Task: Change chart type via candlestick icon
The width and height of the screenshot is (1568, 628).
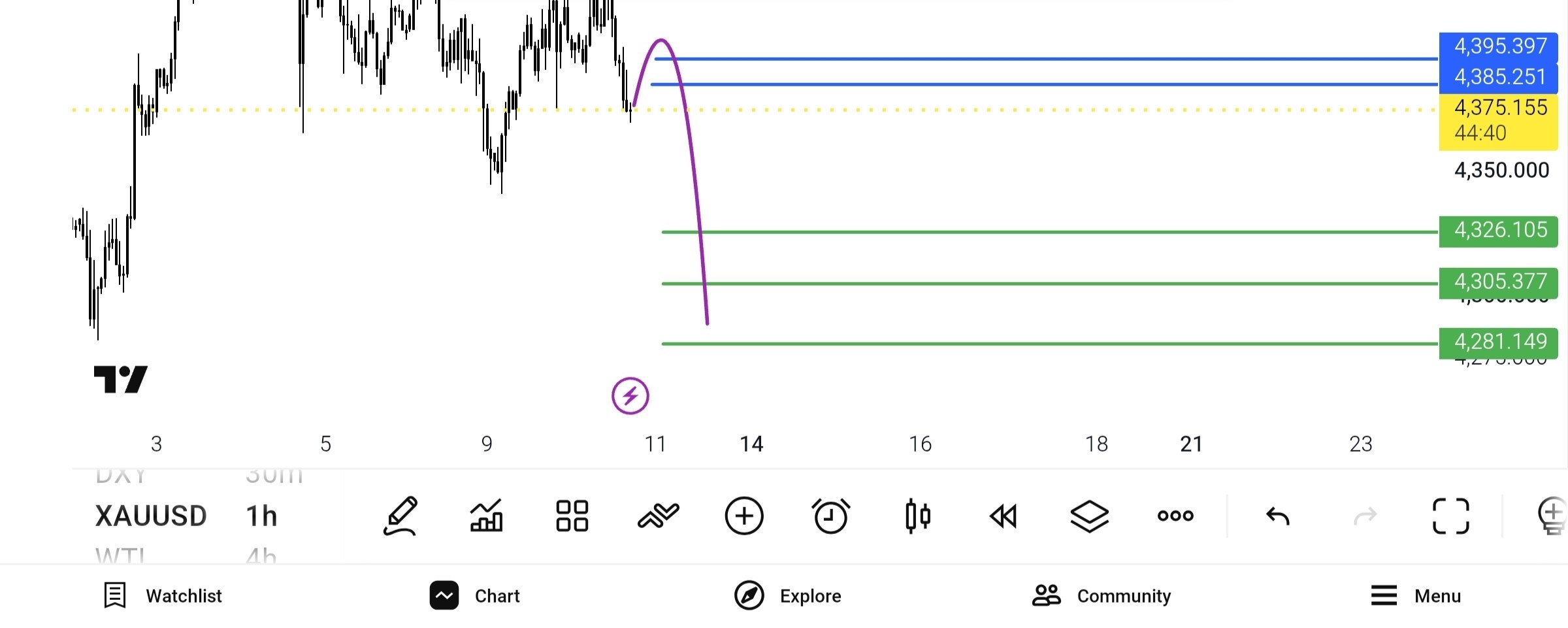Action: point(917,516)
